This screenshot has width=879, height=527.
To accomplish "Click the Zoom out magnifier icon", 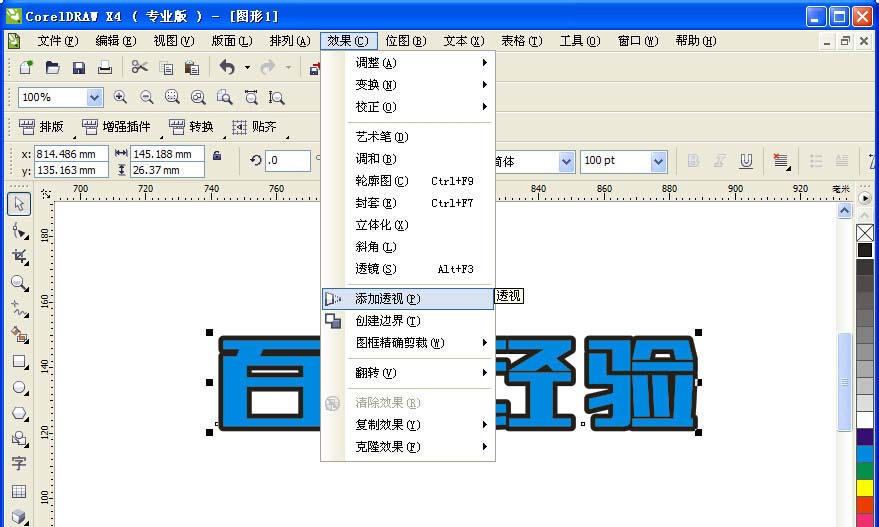I will (x=146, y=98).
